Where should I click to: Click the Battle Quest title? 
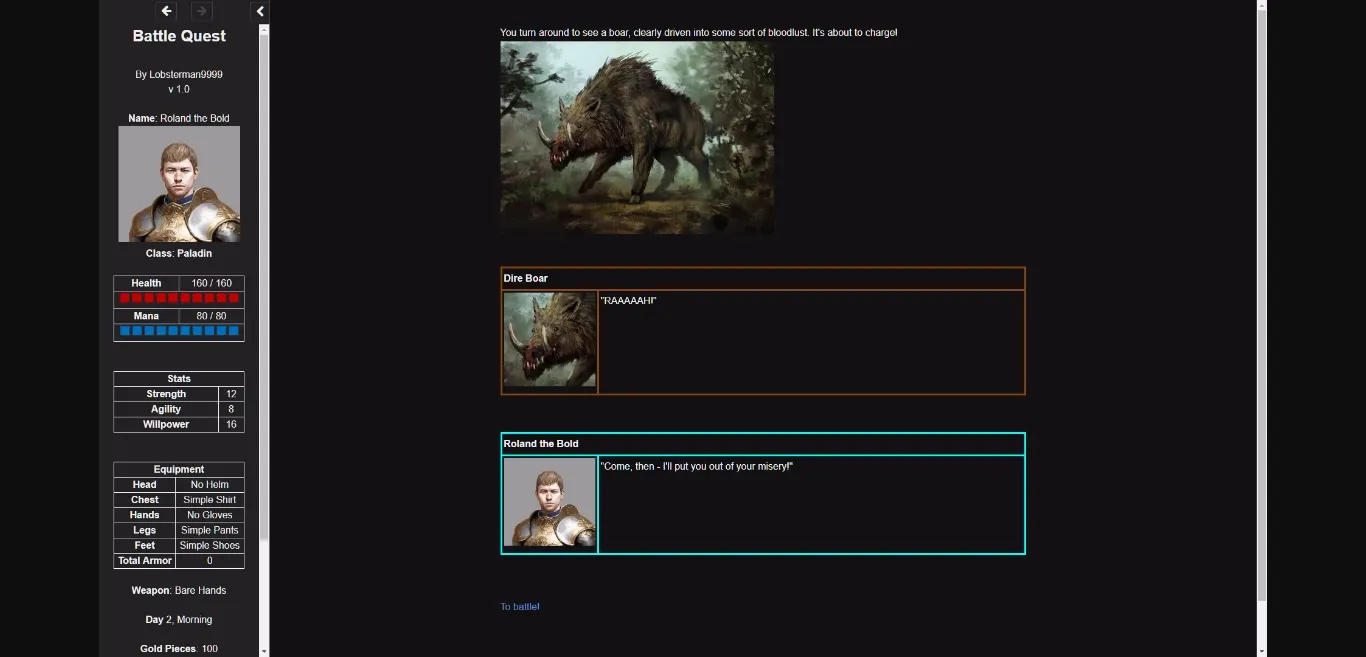[179, 36]
